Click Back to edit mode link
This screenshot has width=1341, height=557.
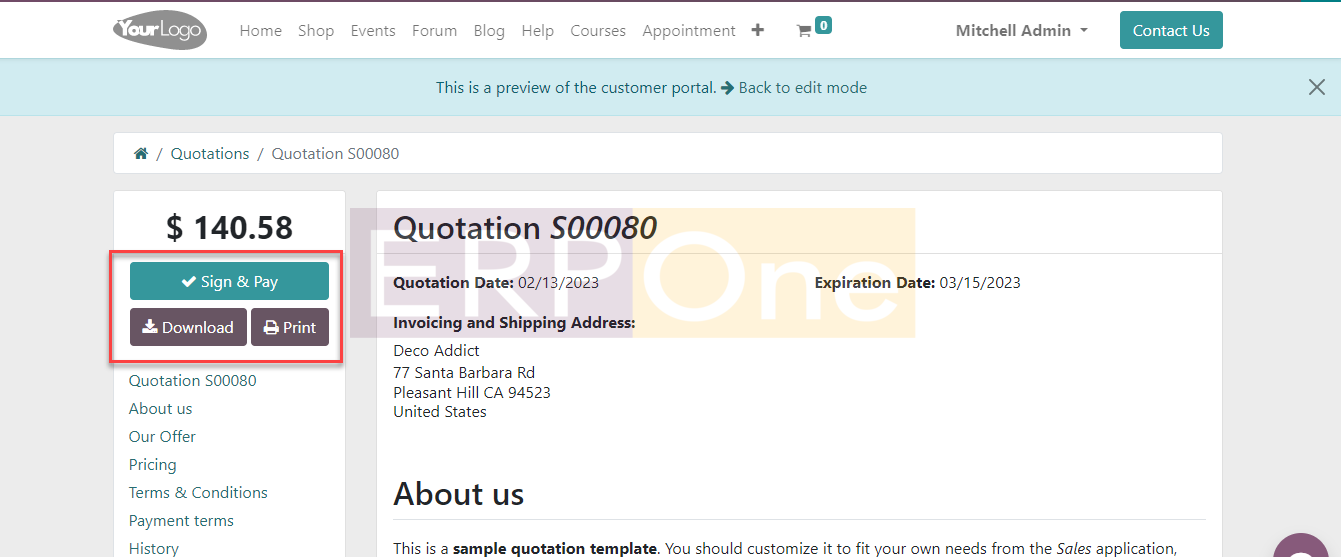coord(794,88)
